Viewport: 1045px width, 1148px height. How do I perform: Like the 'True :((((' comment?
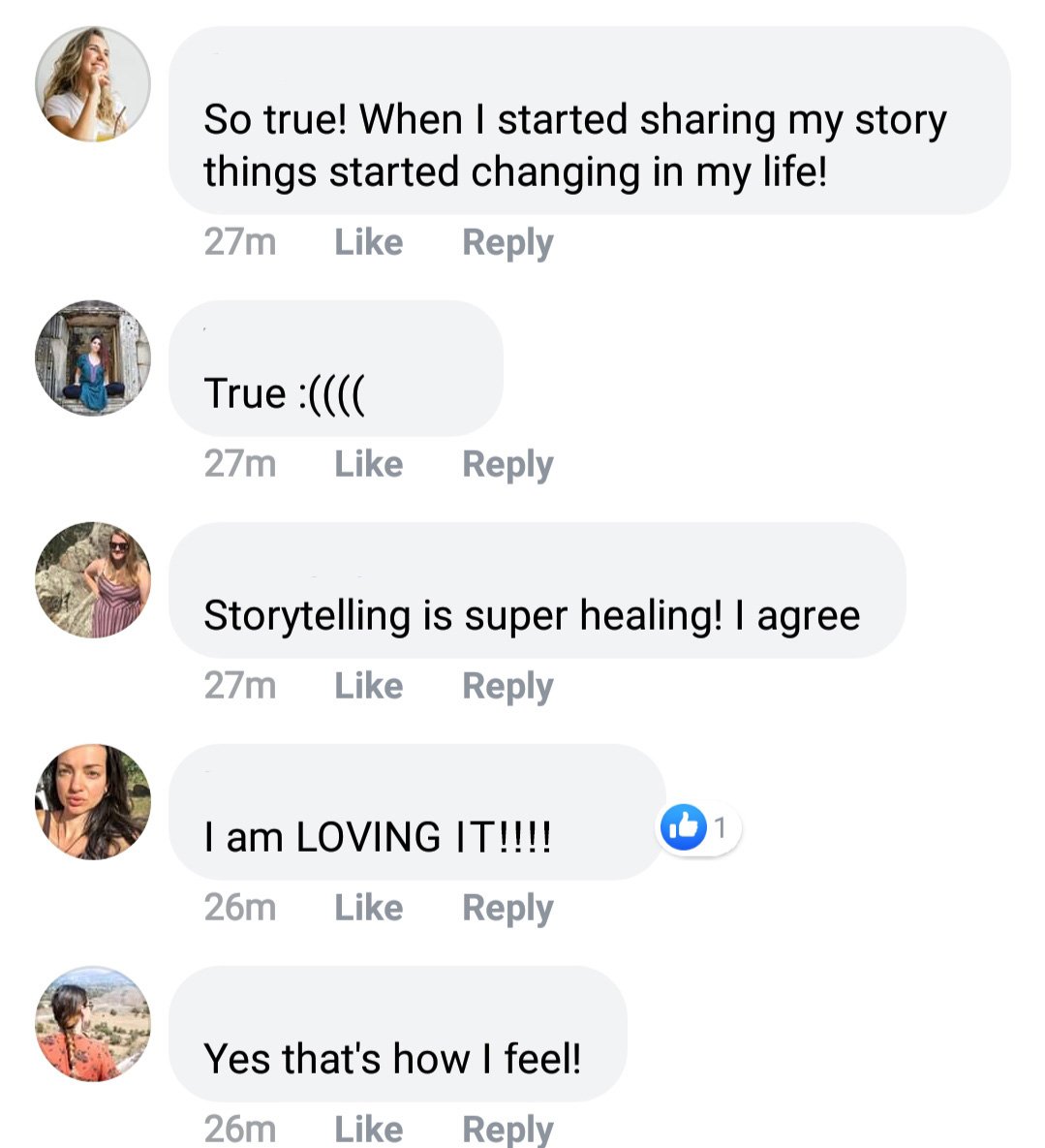(x=369, y=464)
